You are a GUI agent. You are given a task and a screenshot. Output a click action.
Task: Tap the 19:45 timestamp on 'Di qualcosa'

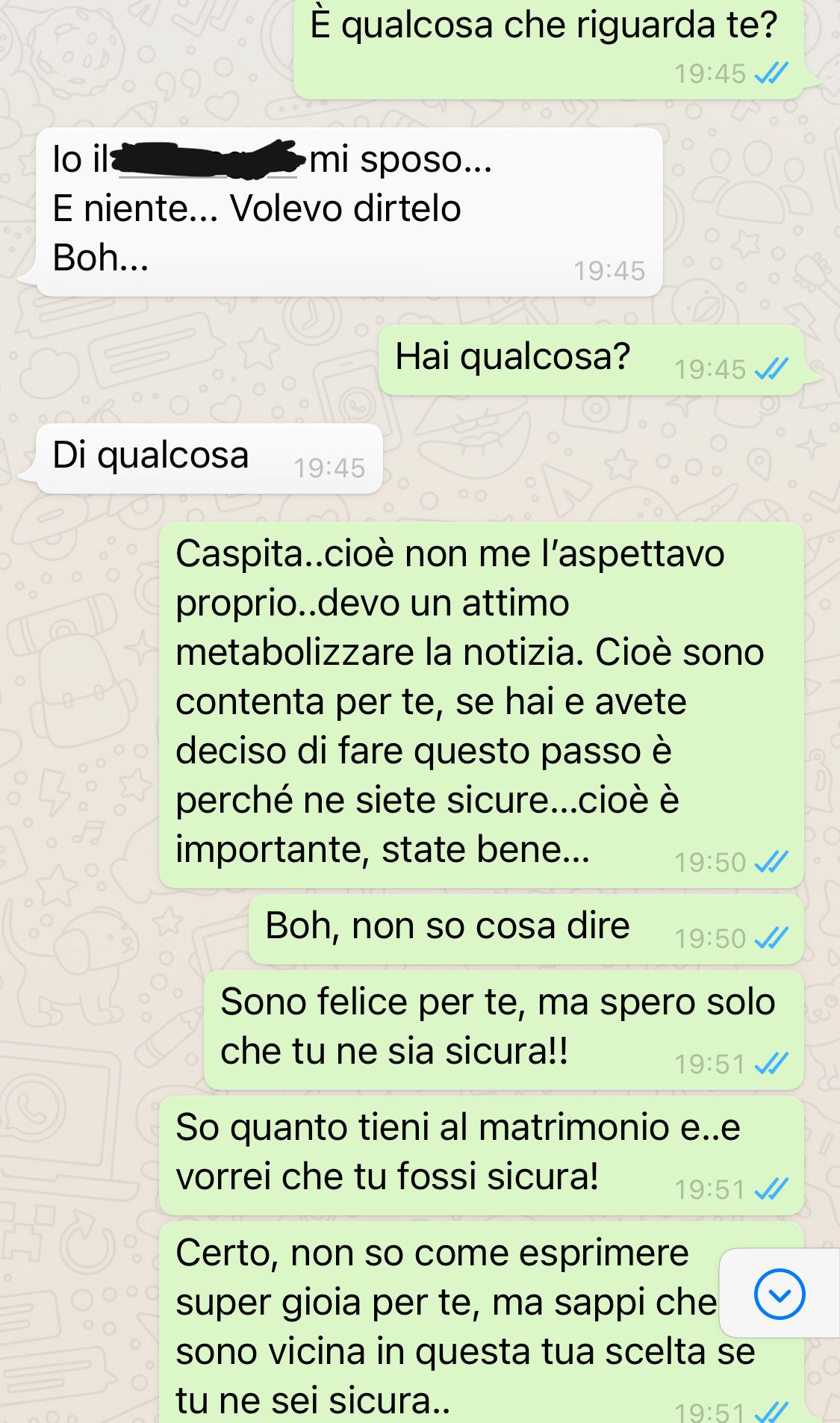[329, 468]
